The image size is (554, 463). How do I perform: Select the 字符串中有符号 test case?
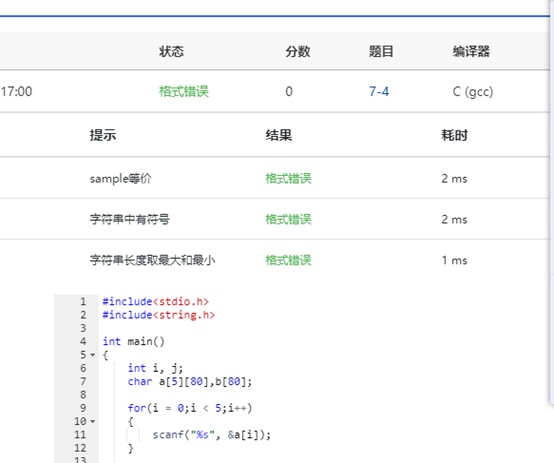tap(130, 219)
